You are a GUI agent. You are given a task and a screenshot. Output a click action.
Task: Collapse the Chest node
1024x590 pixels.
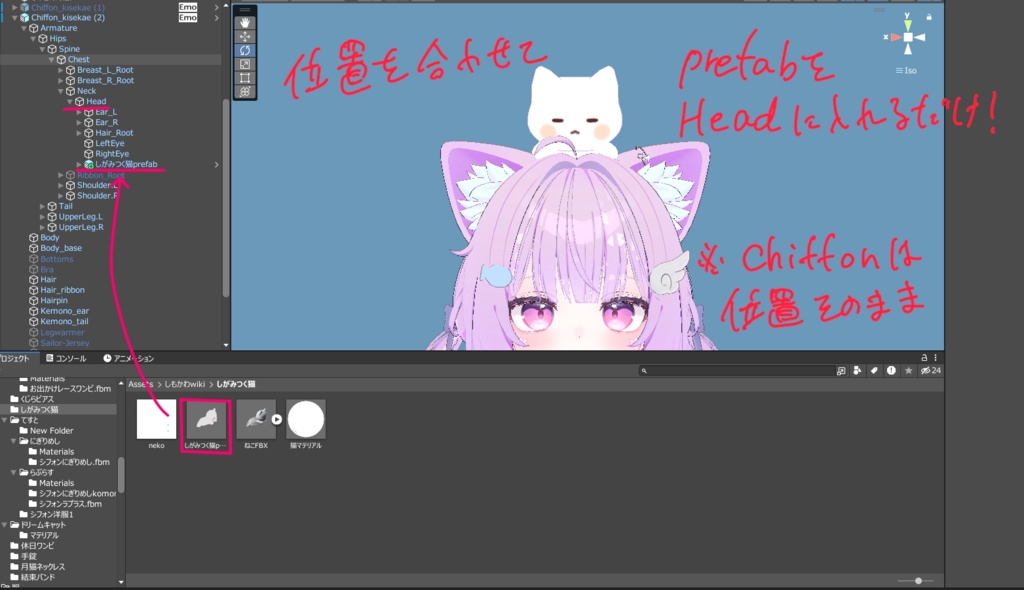[x=52, y=59]
